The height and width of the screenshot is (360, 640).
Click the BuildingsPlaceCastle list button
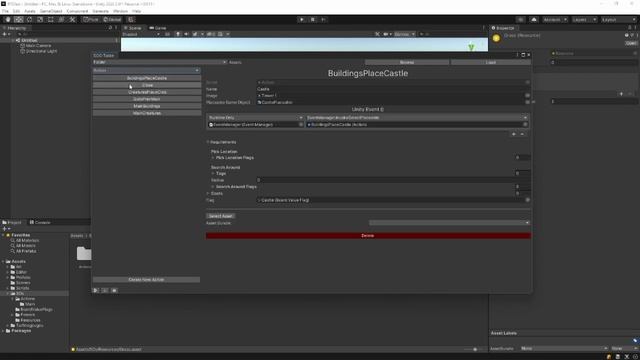coord(147,78)
